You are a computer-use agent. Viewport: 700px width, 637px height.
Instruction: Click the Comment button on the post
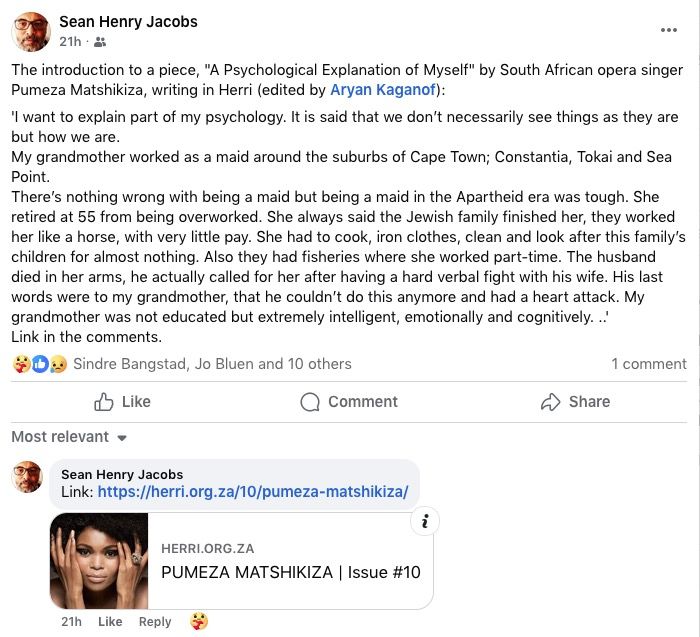tap(349, 402)
